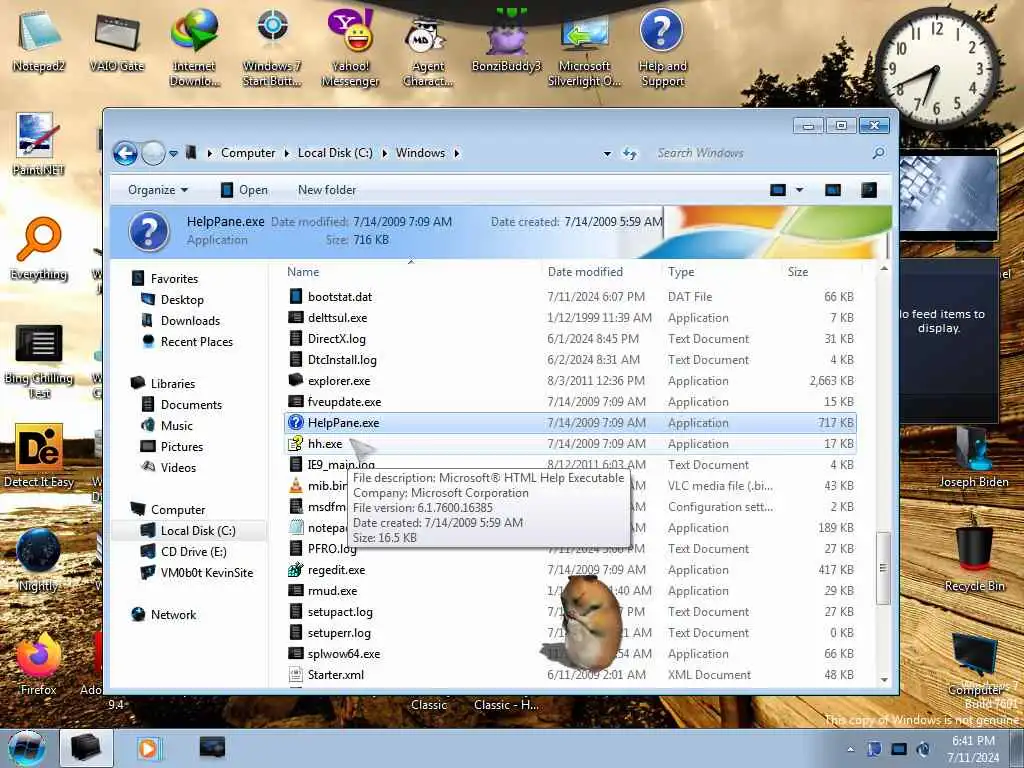Click the Explorer Back navigation button
Viewport: 1024px width, 768px height.
(x=125, y=153)
